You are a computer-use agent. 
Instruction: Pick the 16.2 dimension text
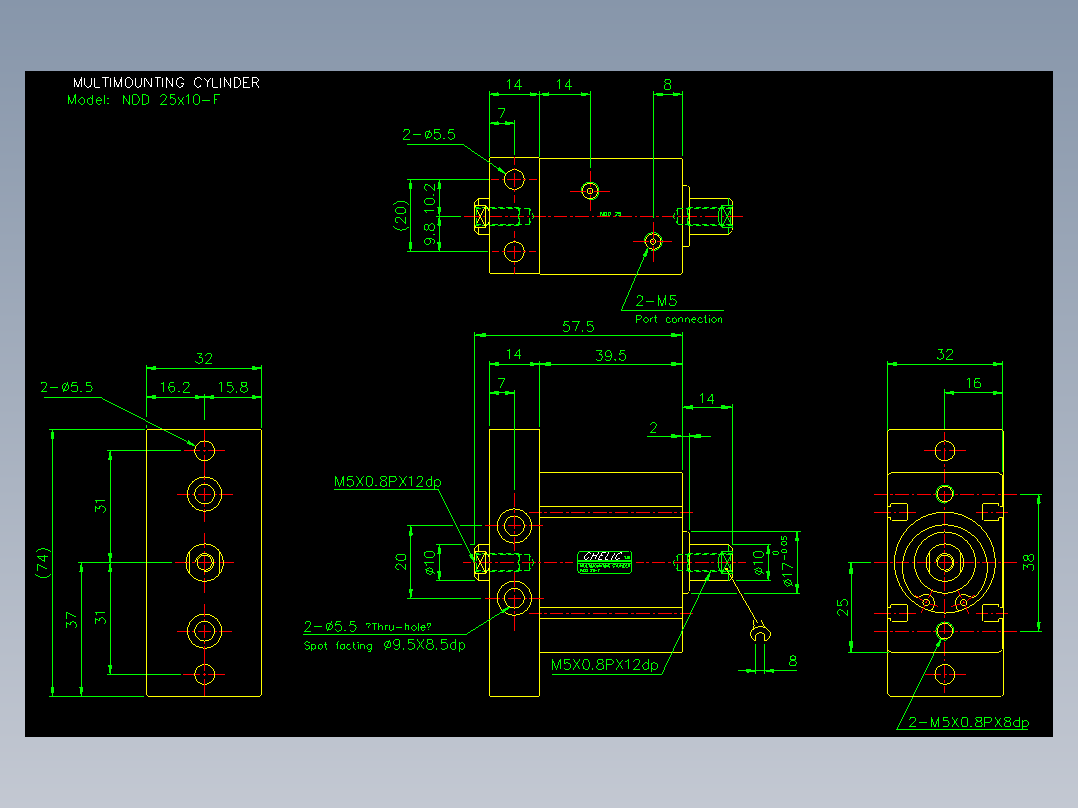[x=175, y=387]
